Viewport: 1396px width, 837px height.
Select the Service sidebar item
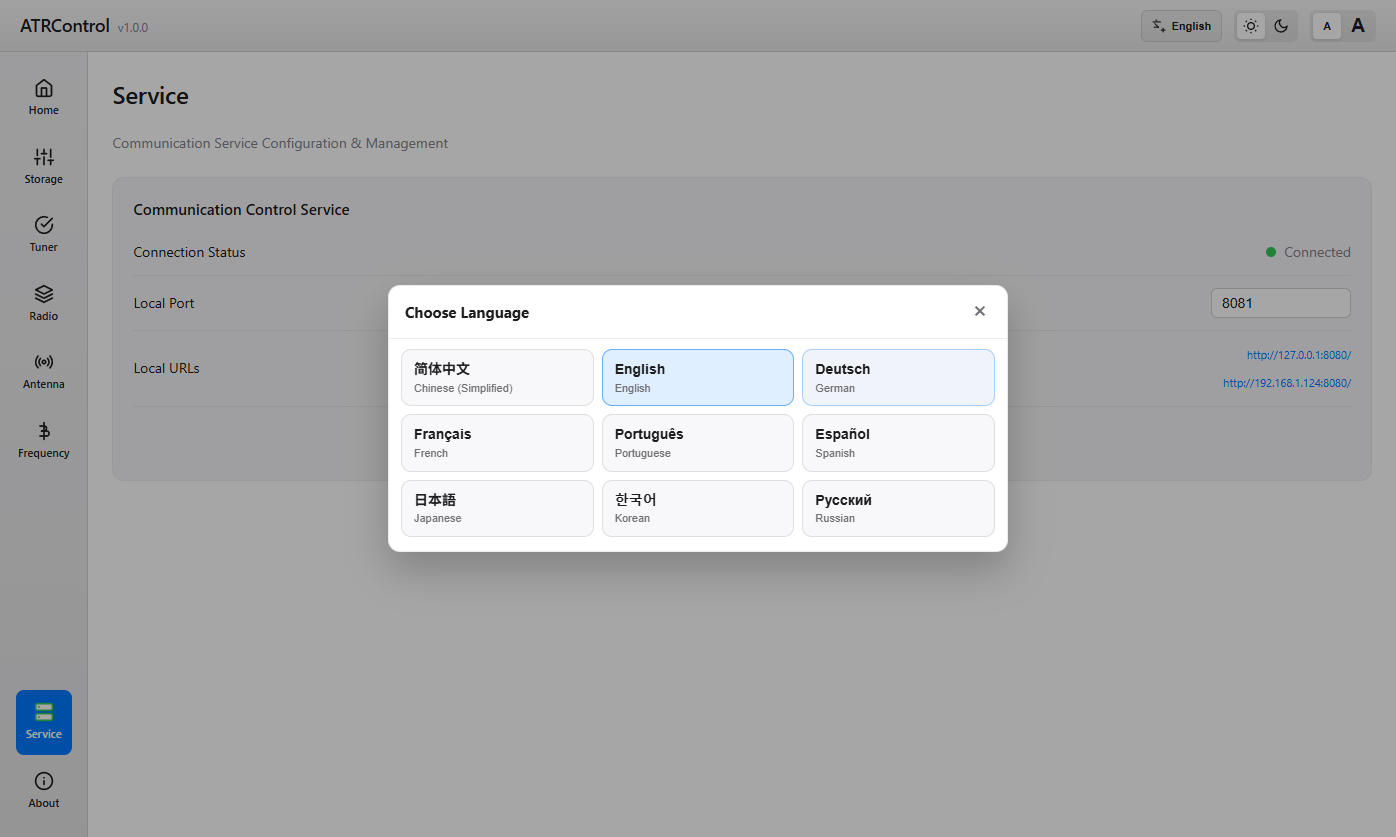coord(44,722)
